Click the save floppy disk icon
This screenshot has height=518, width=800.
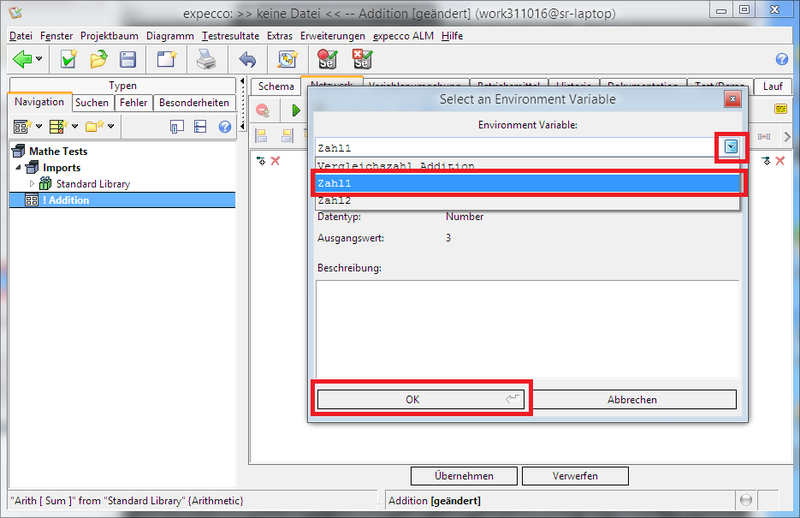coord(128,59)
